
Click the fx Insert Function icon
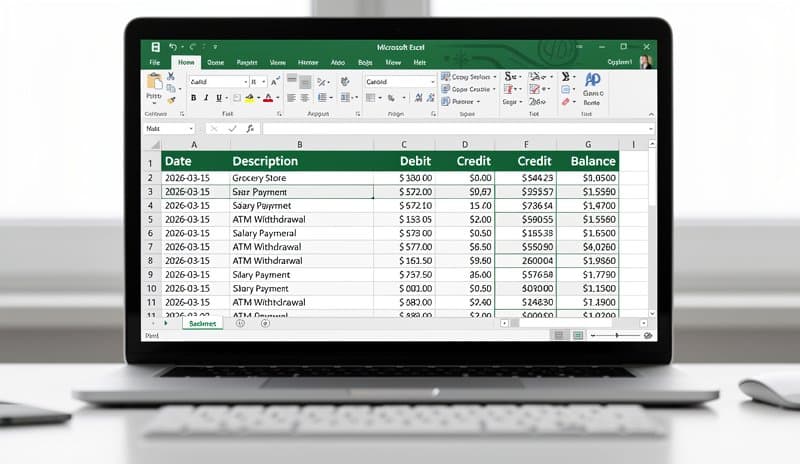(250, 129)
